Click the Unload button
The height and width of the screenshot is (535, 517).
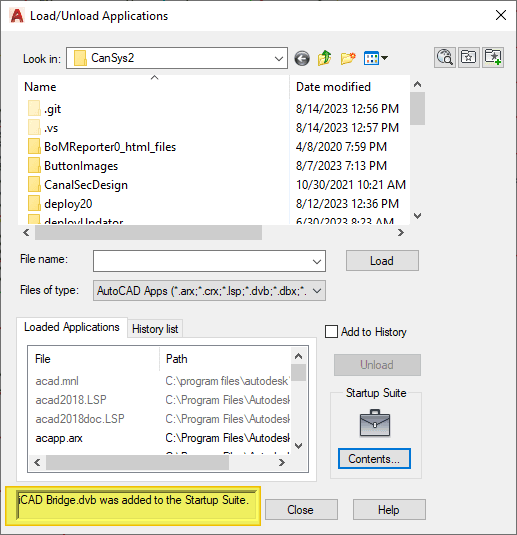pyautogui.click(x=377, y=365)
